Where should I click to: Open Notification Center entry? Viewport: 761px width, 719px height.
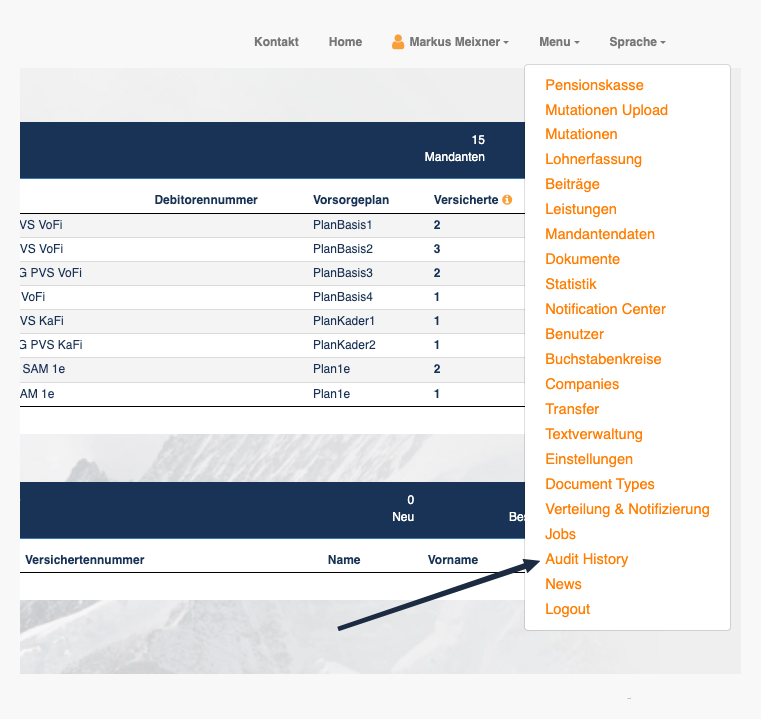pos(605,309)
